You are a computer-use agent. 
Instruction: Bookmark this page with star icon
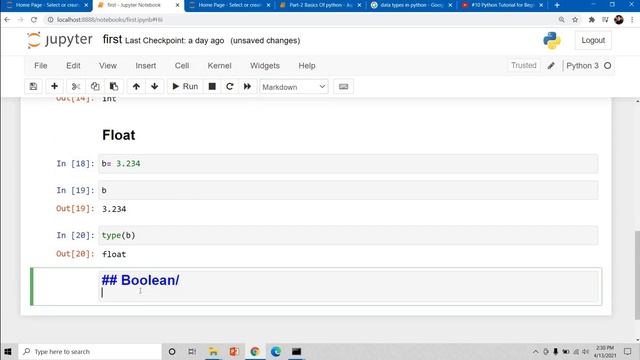(x=575, y=20)
